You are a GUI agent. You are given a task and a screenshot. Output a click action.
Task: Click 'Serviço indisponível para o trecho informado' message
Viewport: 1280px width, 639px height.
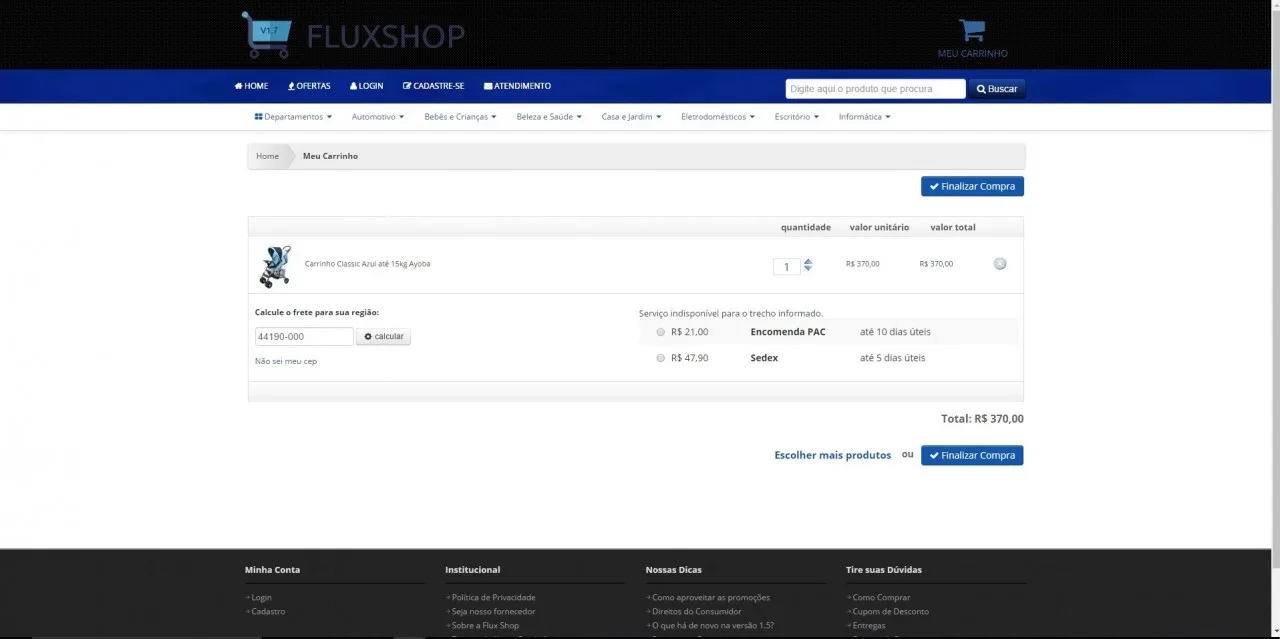[731, 313]
